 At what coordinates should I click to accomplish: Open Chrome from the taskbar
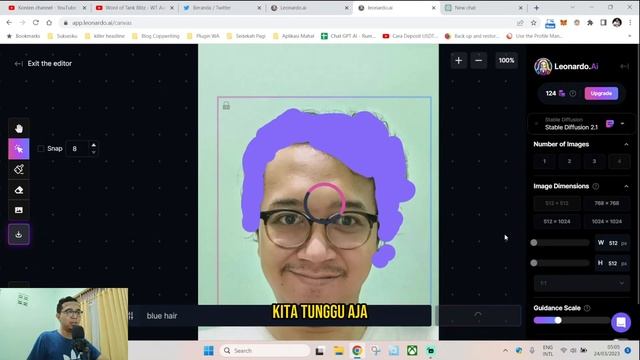357,351
